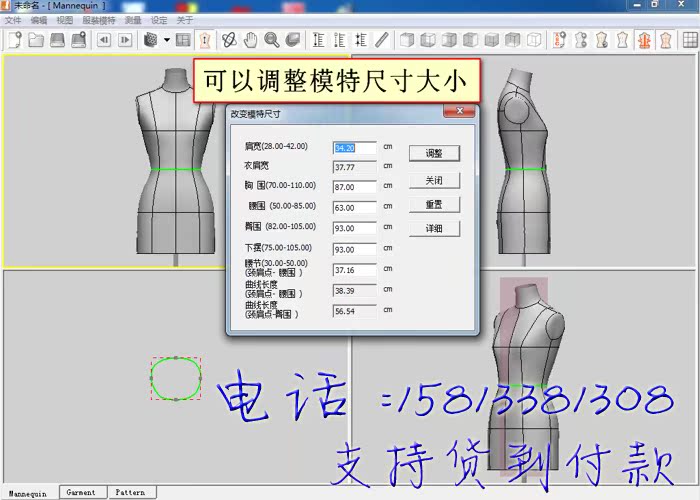700x500 pixels.
Task: Click the curve length field 38.39
Action: coord(355,291)
